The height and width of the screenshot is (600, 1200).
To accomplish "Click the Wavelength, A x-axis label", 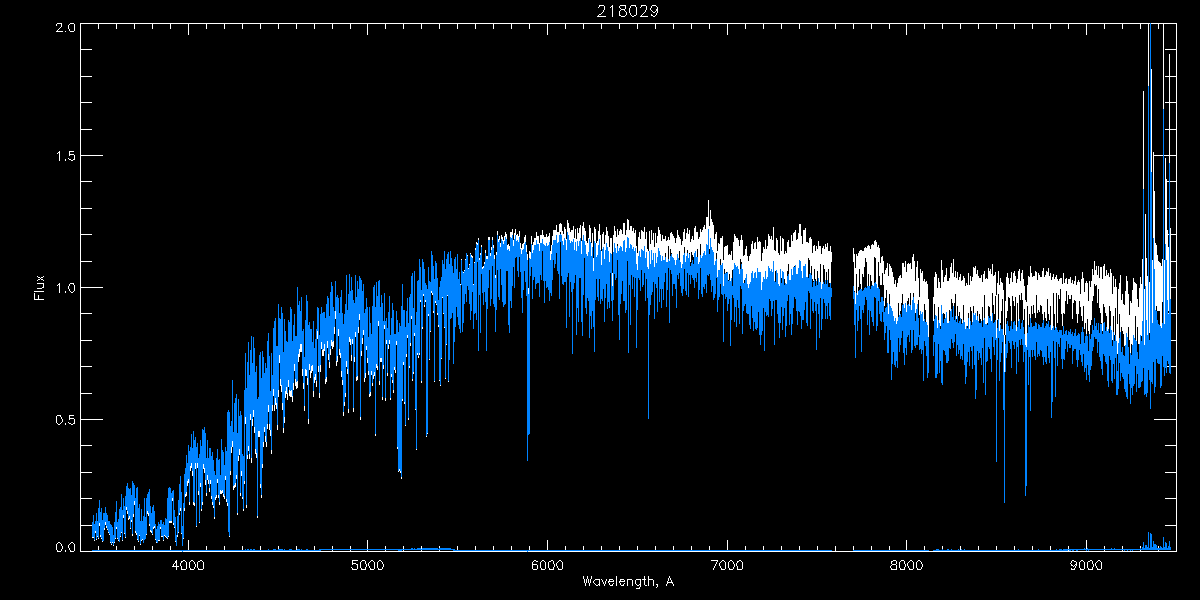I will click(x=627, y=582).
